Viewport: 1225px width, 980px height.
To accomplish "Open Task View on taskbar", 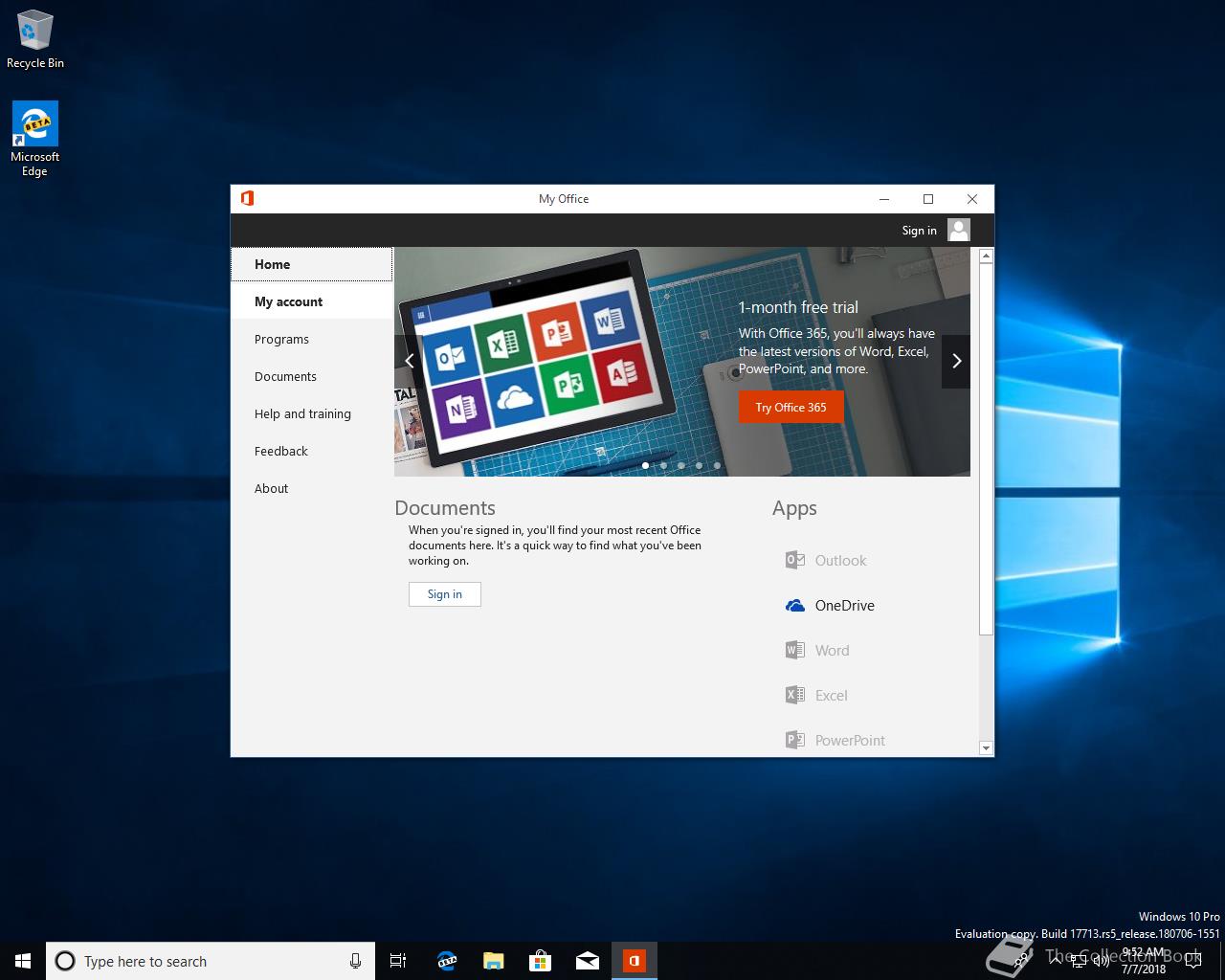I will coord(398,961).
